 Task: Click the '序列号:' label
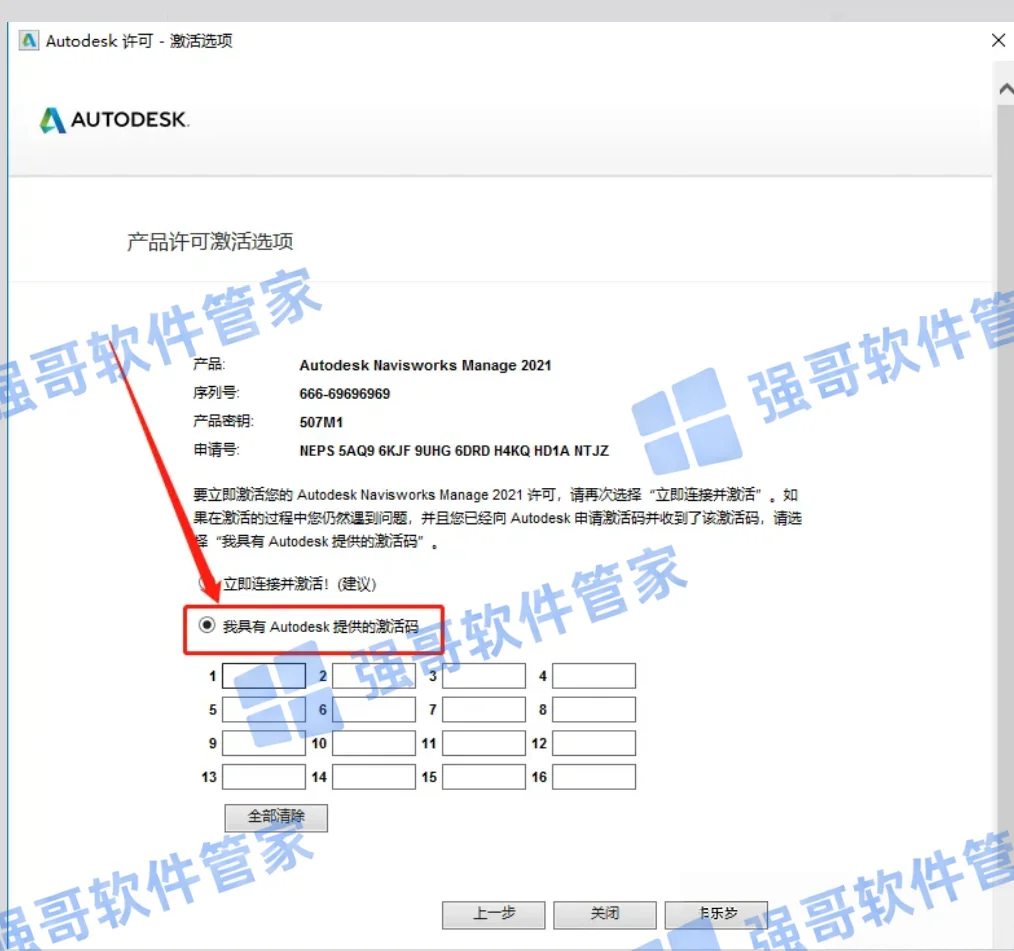pos(216,393)
